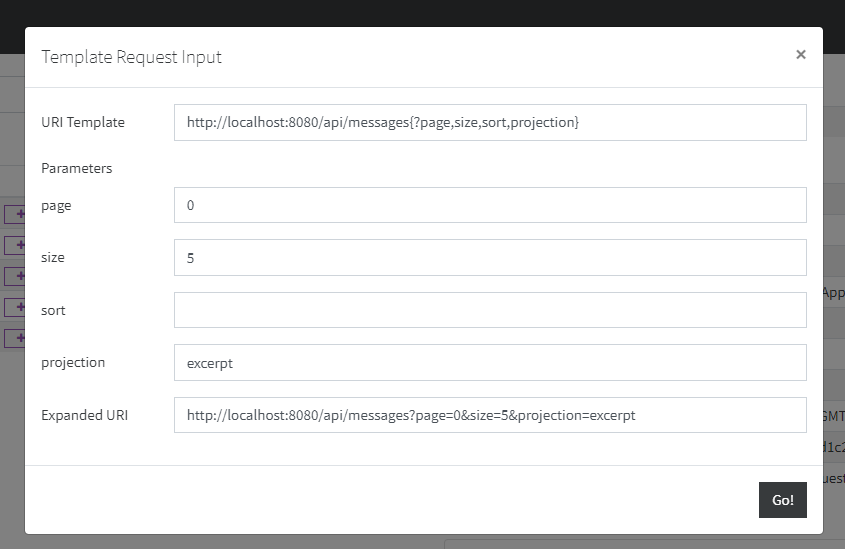Viewport: 845px width, 549px height.
Task: Click the Expanded URI field
Action: pyautogui.click(x=490, y=415)
